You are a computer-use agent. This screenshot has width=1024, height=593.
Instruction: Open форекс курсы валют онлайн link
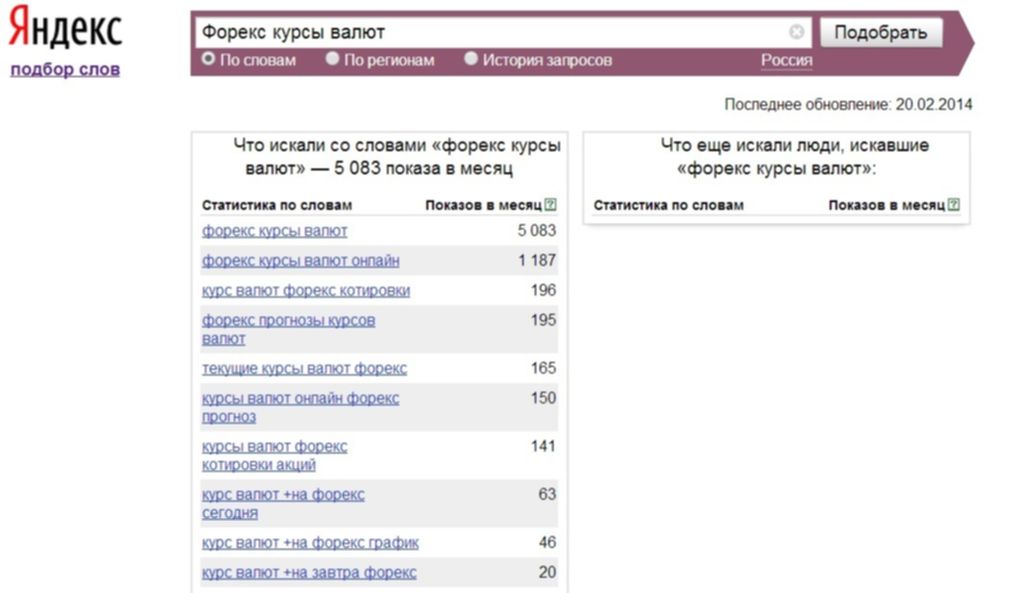(x=300, y=261)
